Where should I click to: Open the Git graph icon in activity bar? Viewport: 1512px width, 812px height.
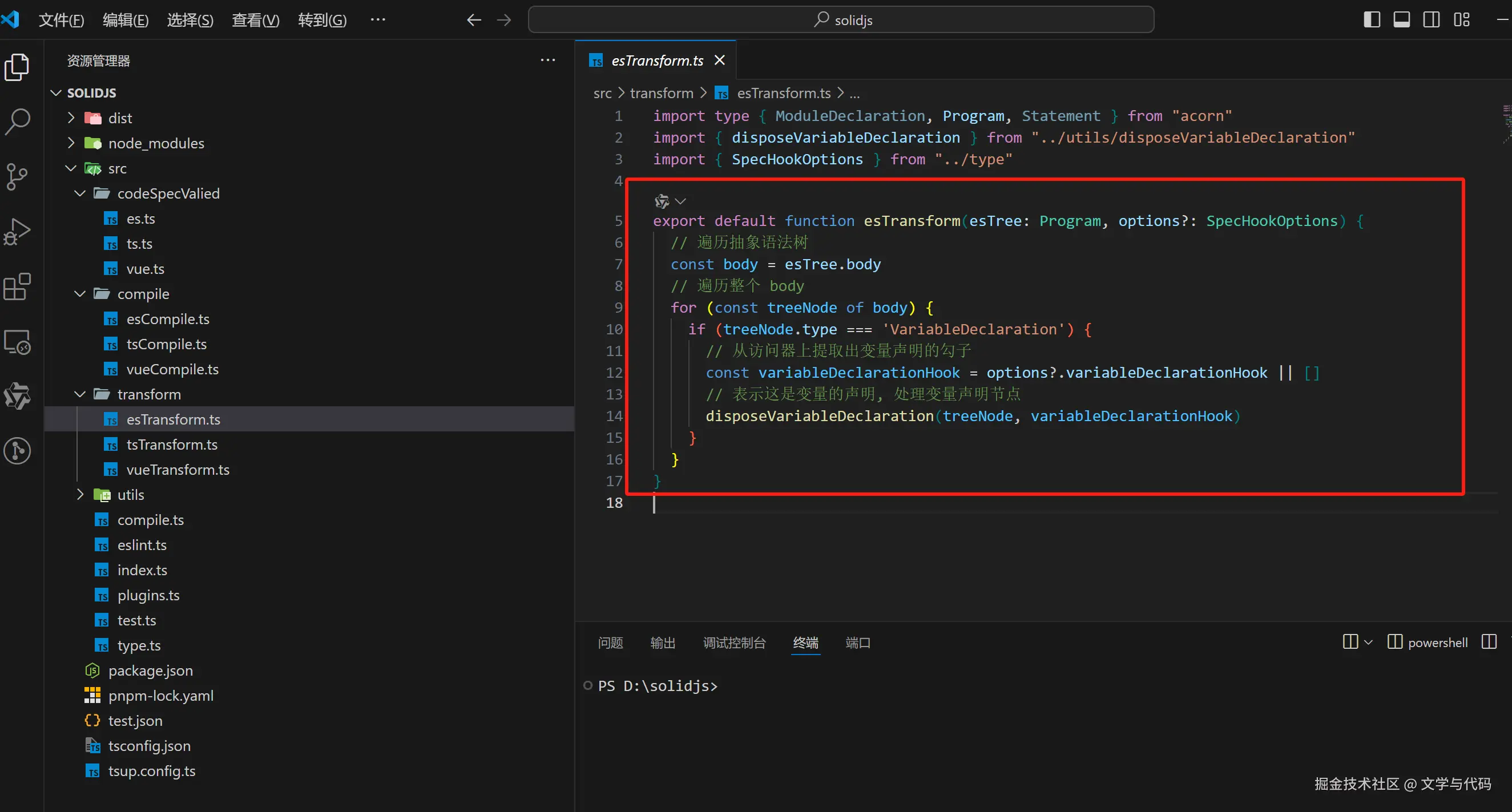pos(18,451)
